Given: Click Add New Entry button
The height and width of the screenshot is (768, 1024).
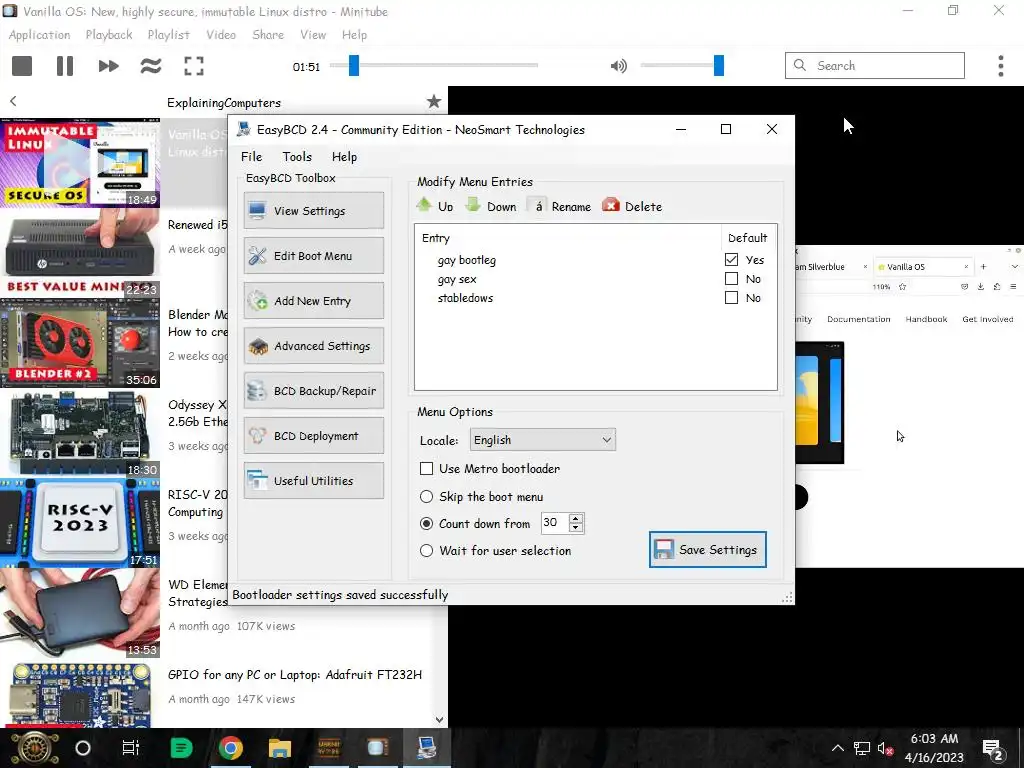Looking at the screenshot, I should 314,300.
